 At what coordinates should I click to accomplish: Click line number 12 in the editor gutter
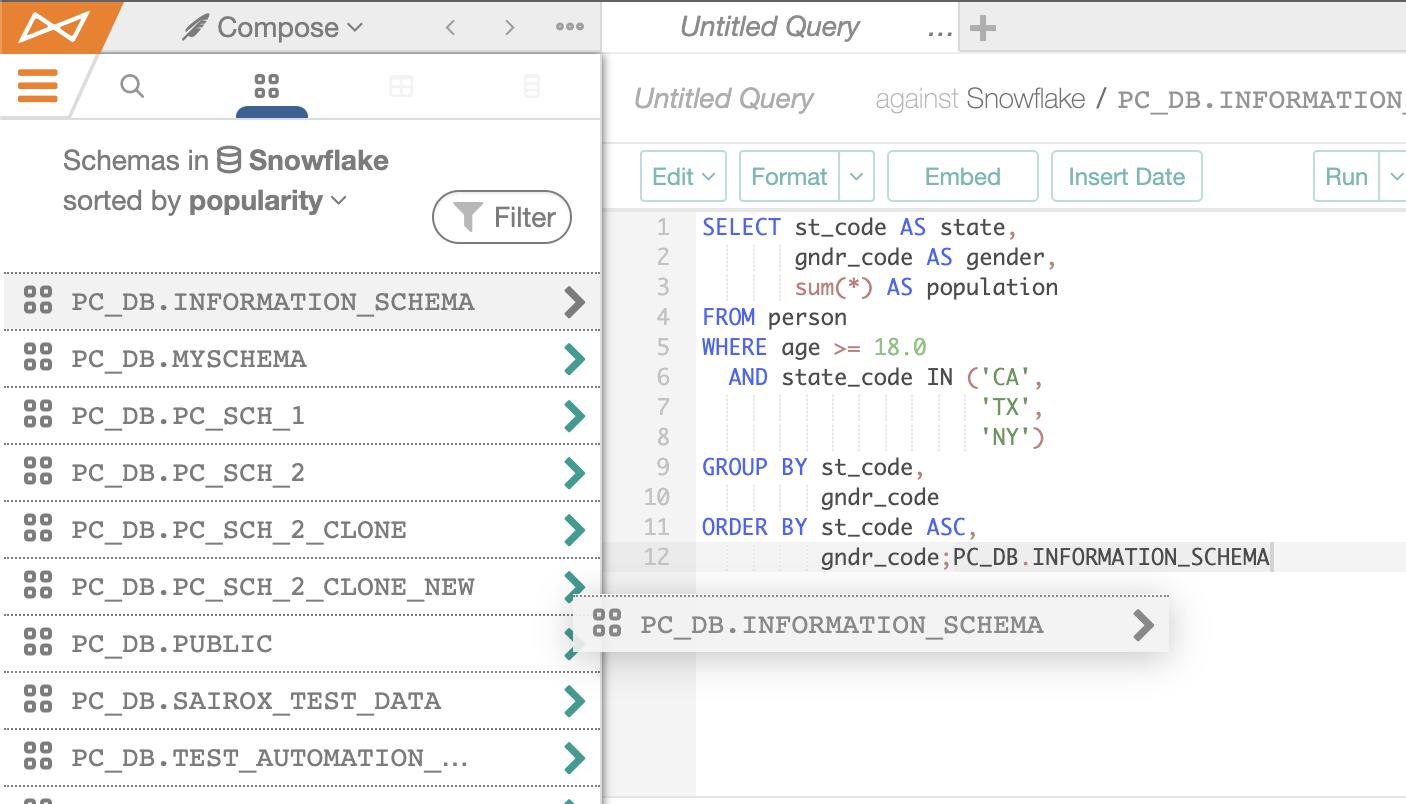coord(656,557)
